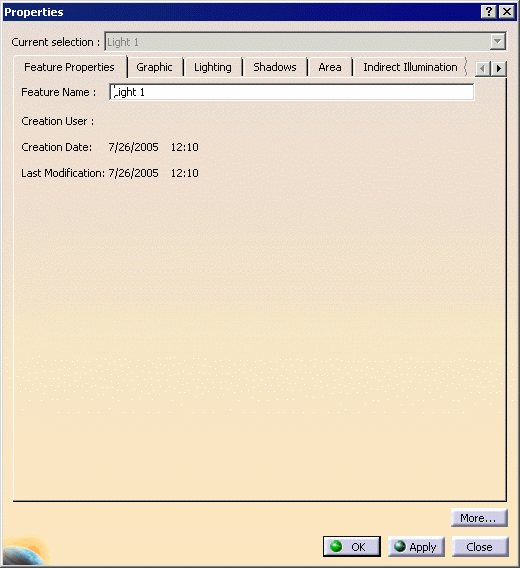Image resolution: width=520 pixels, height=568 pixels.
Task: Click the More... button
Action: [x=479, y=518]
